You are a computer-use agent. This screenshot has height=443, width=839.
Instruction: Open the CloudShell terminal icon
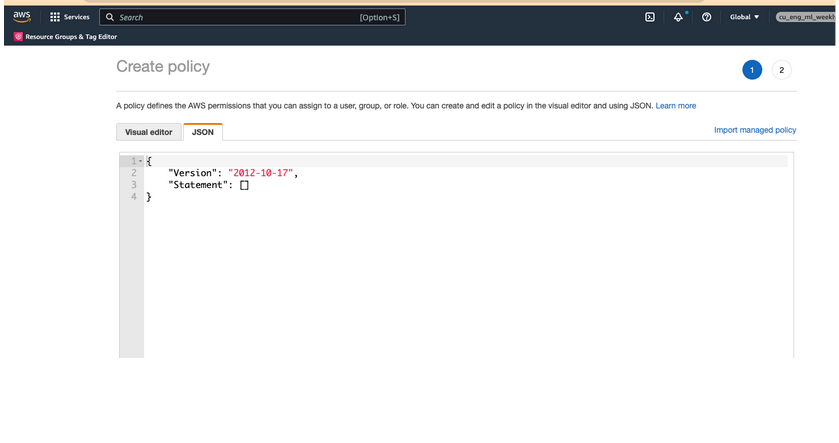650,17
